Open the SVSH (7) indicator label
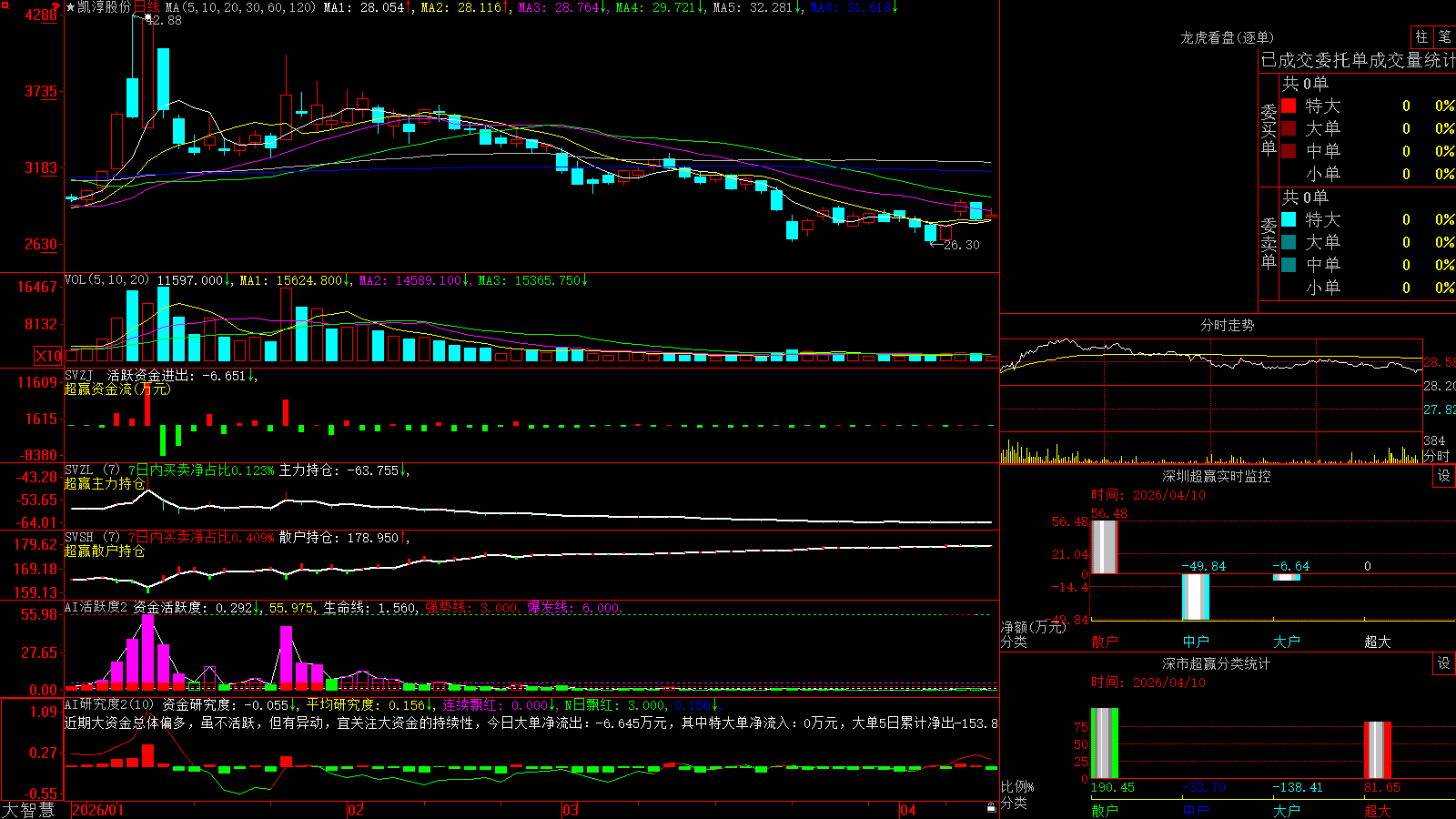The height and width of the screenshot is (819, 1456). coord(92,538)
